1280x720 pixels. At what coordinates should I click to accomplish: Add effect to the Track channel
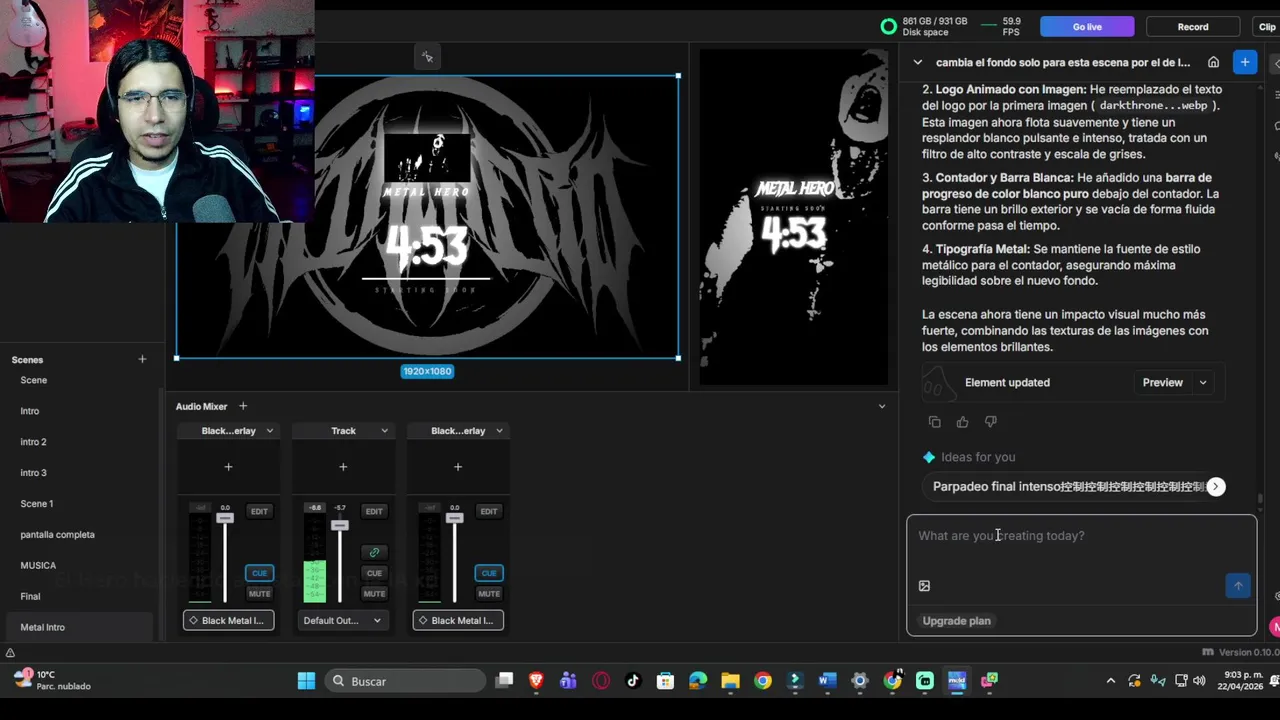click(343, 467)
